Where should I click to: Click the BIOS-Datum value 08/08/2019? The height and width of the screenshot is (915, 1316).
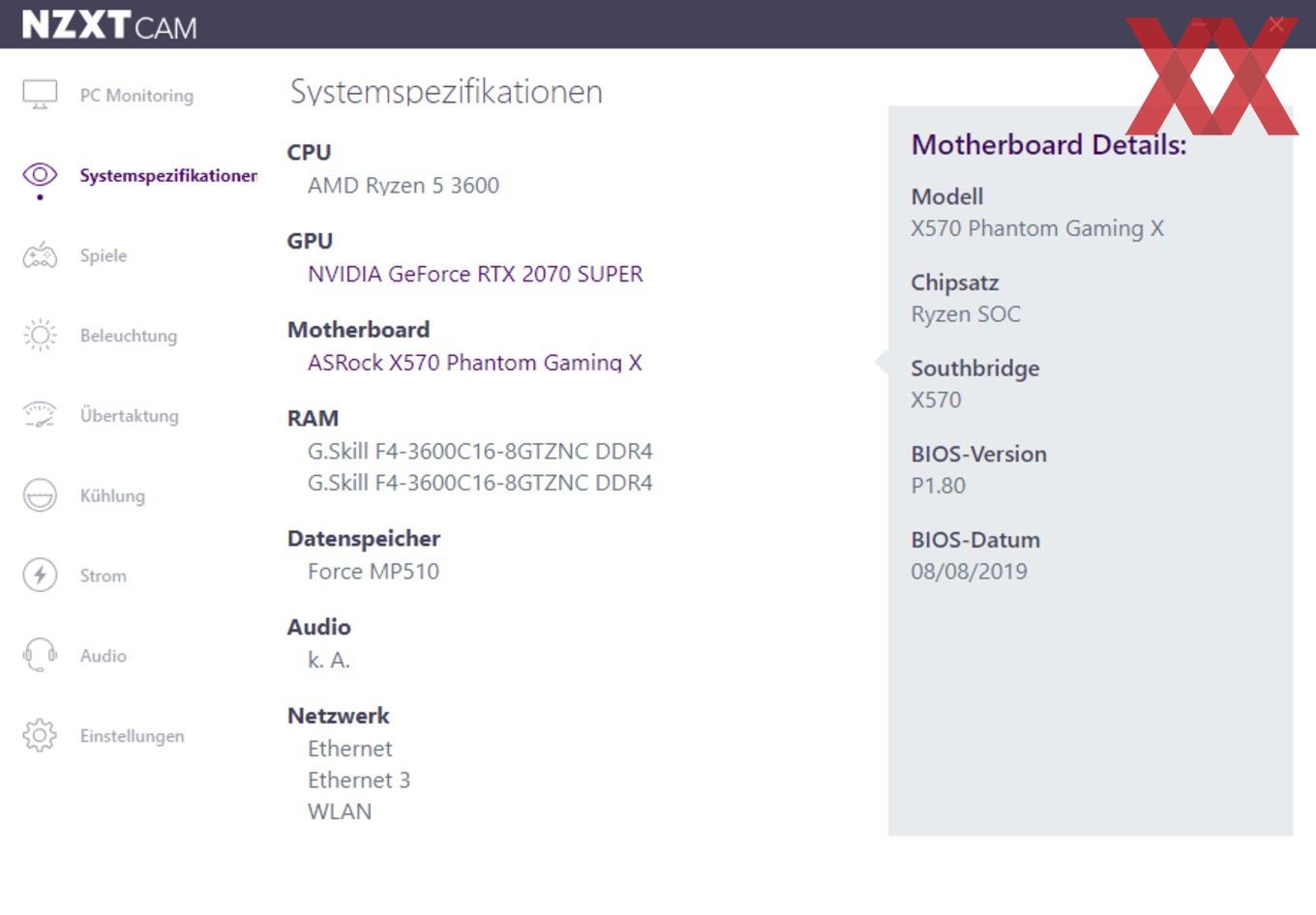point(969,571)
